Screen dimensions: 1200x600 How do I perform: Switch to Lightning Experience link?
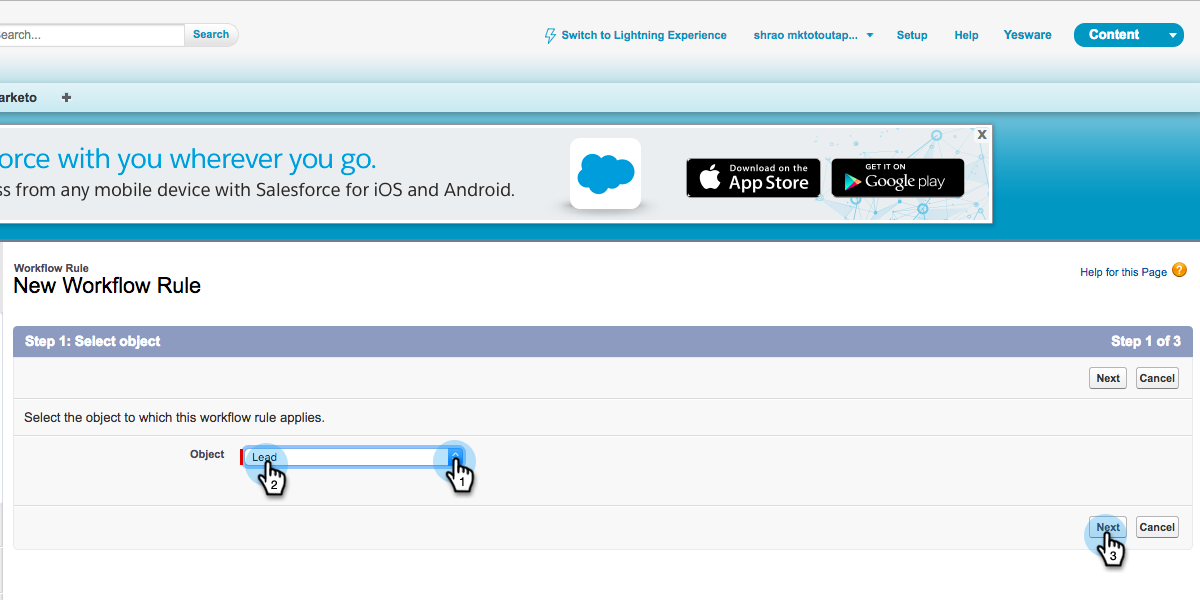644,35
